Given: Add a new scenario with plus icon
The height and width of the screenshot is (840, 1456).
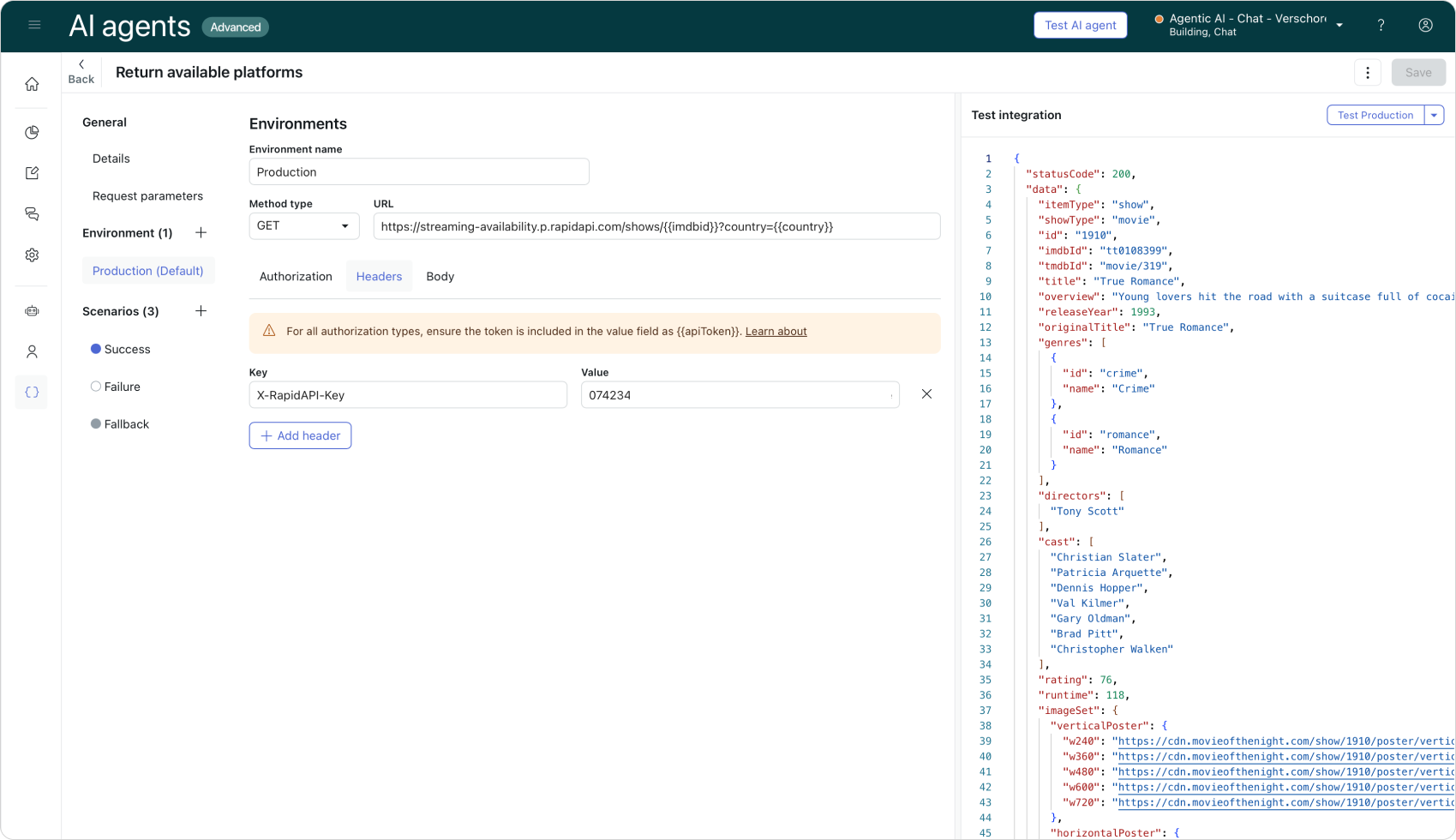Looking at the screenshot, I should 201,311.
